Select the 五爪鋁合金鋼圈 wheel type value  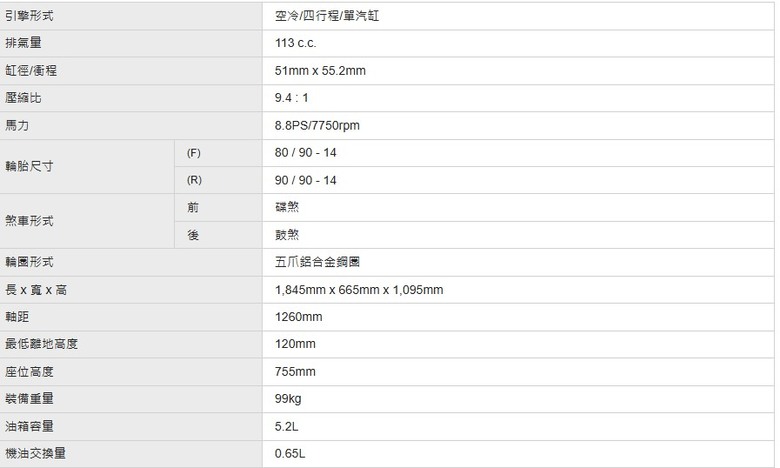317,262
